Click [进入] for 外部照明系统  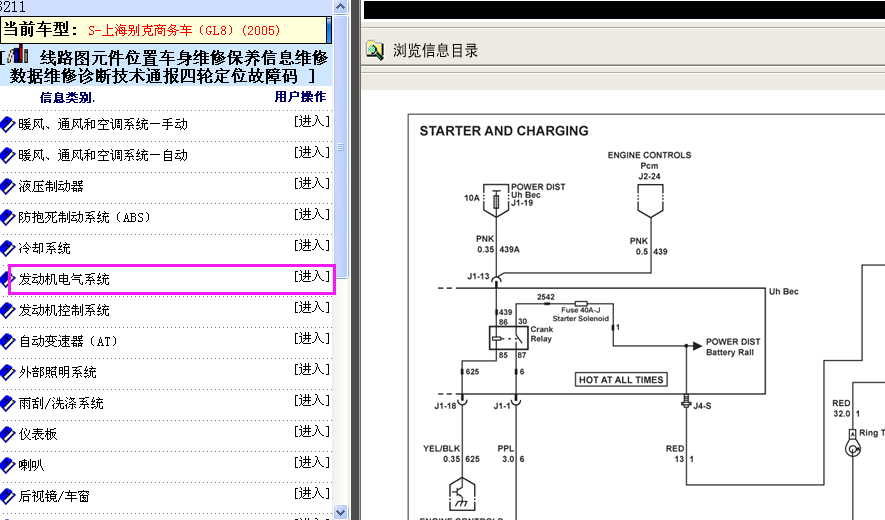pos(312,370)
